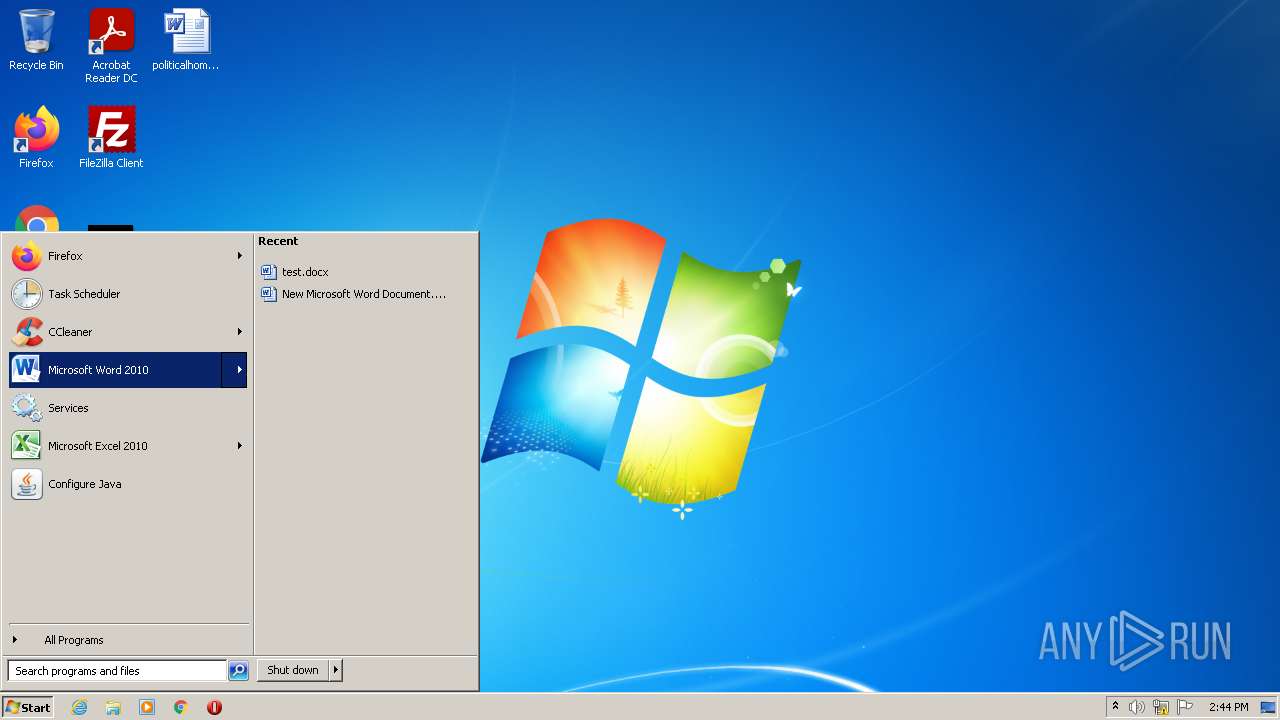Open Services from the Start menu
The width and height of the screenshot is (1280, 720).
click(x=127, y=408)
